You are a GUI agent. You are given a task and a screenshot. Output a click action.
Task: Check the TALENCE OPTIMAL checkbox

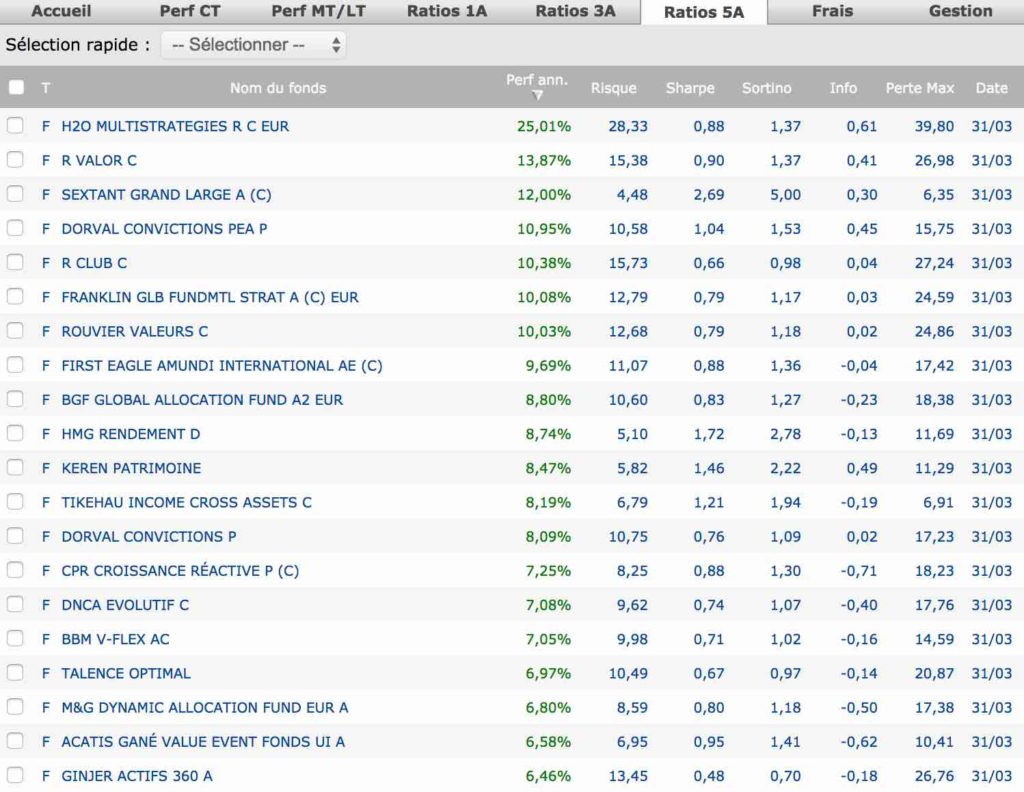(15, 673)
